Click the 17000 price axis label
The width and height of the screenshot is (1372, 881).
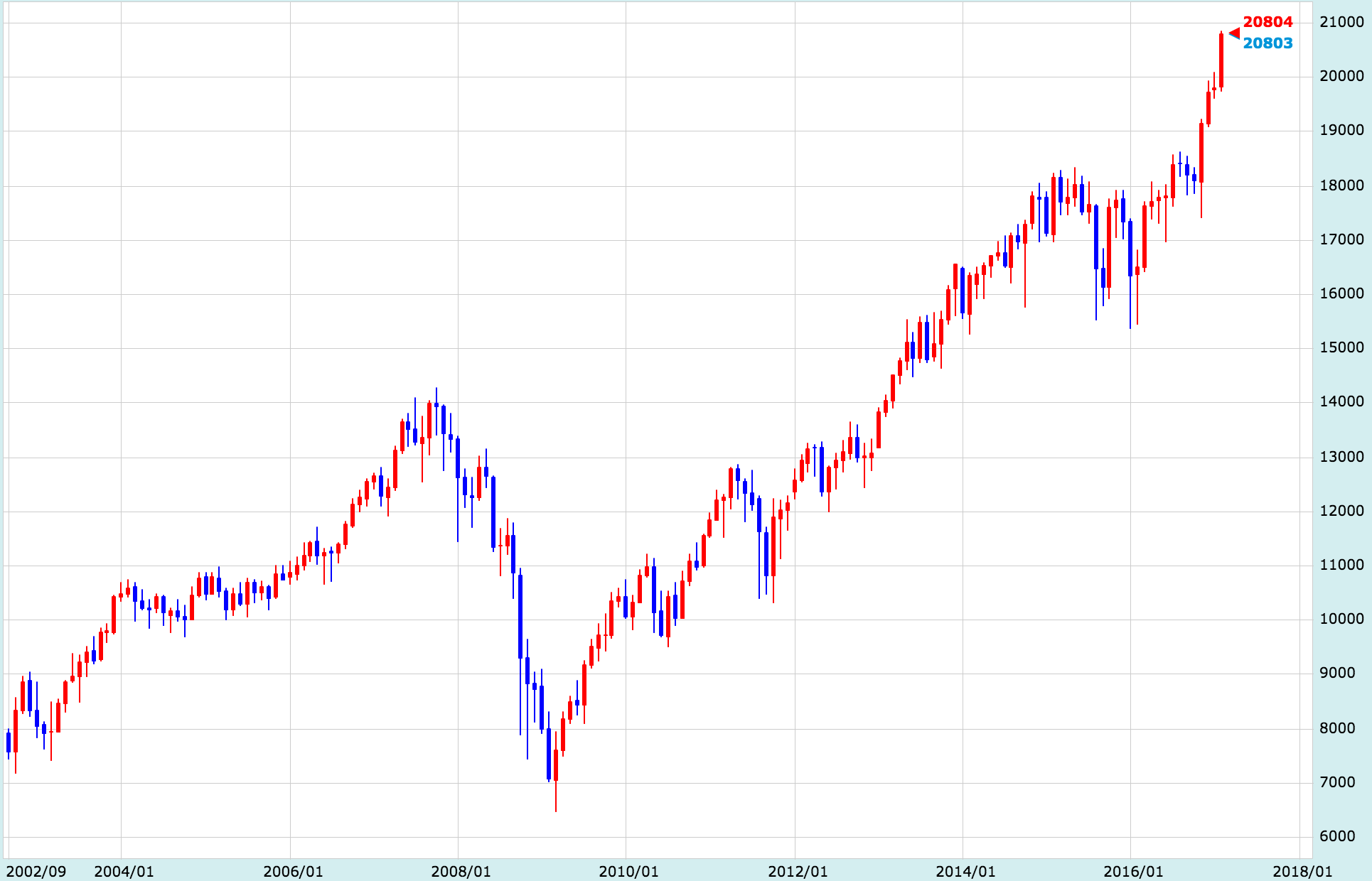click(1341, 239)
